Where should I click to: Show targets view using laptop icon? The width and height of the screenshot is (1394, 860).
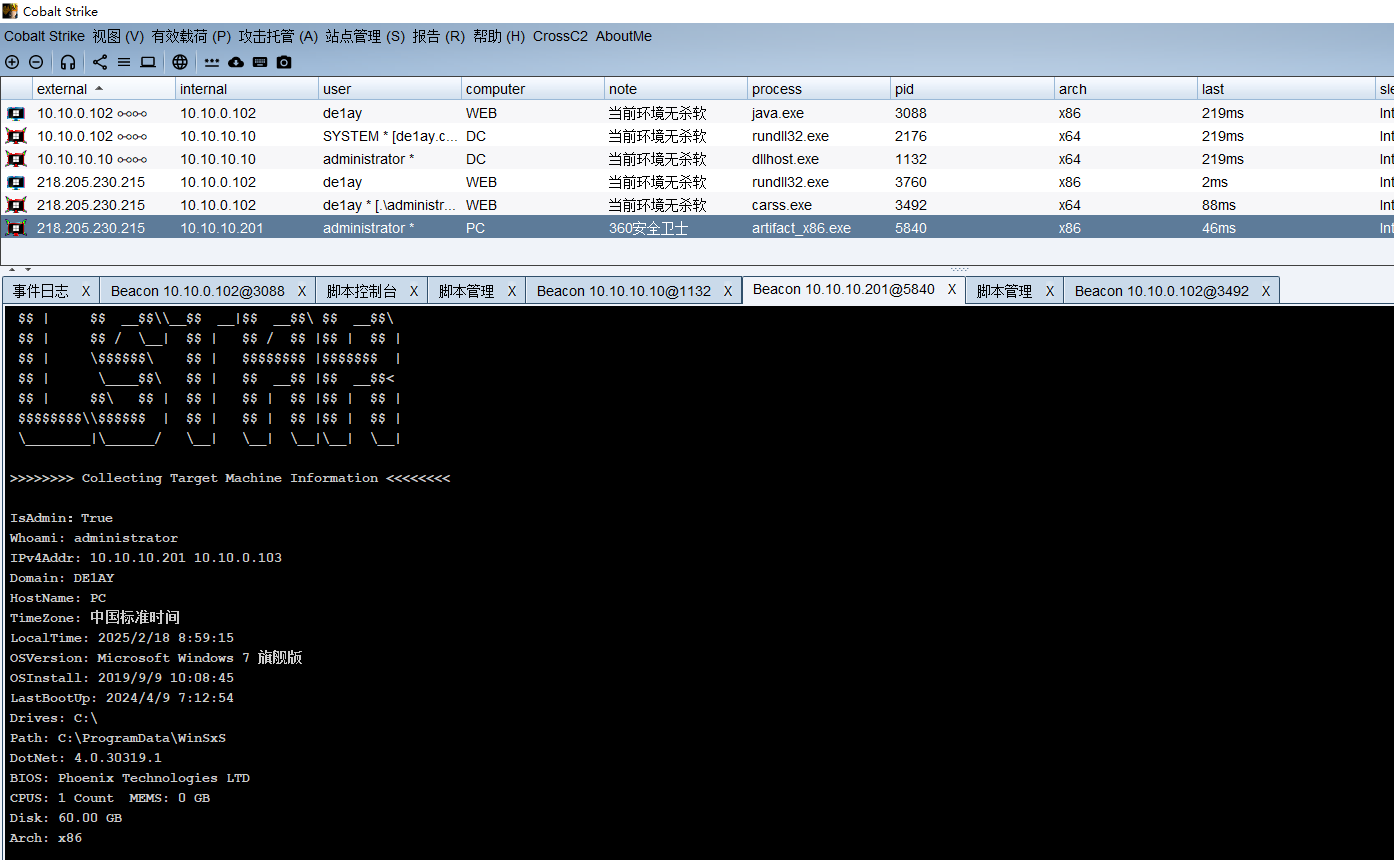point(148,62)
